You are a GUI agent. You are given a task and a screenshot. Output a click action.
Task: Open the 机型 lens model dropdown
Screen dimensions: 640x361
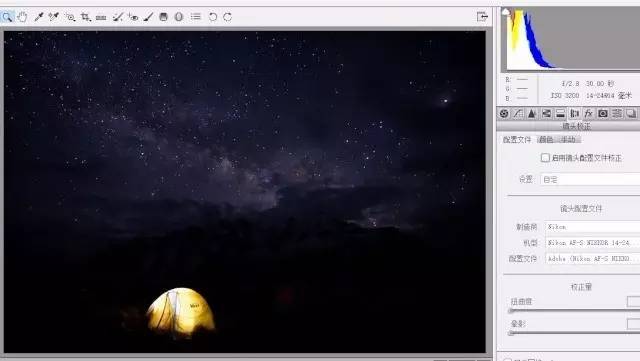click(592, 243)
